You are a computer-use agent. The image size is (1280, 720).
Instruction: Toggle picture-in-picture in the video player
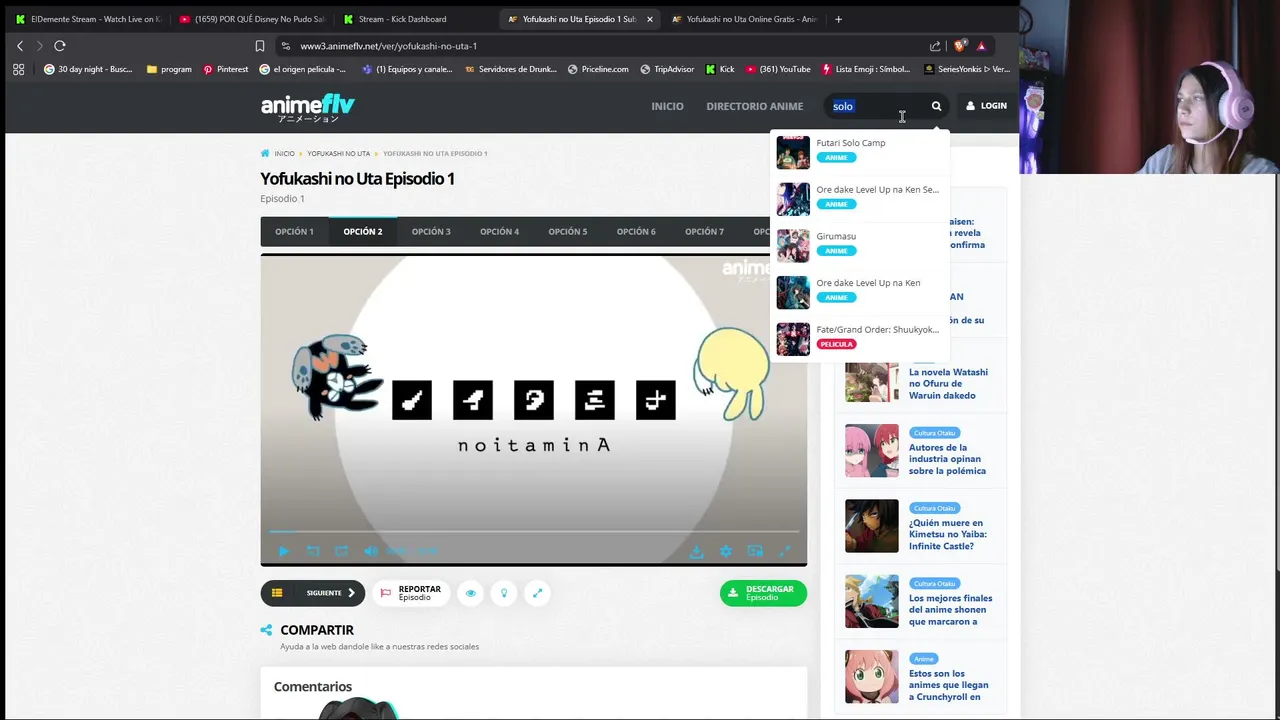pyautogui.click(x=755, y=551)
